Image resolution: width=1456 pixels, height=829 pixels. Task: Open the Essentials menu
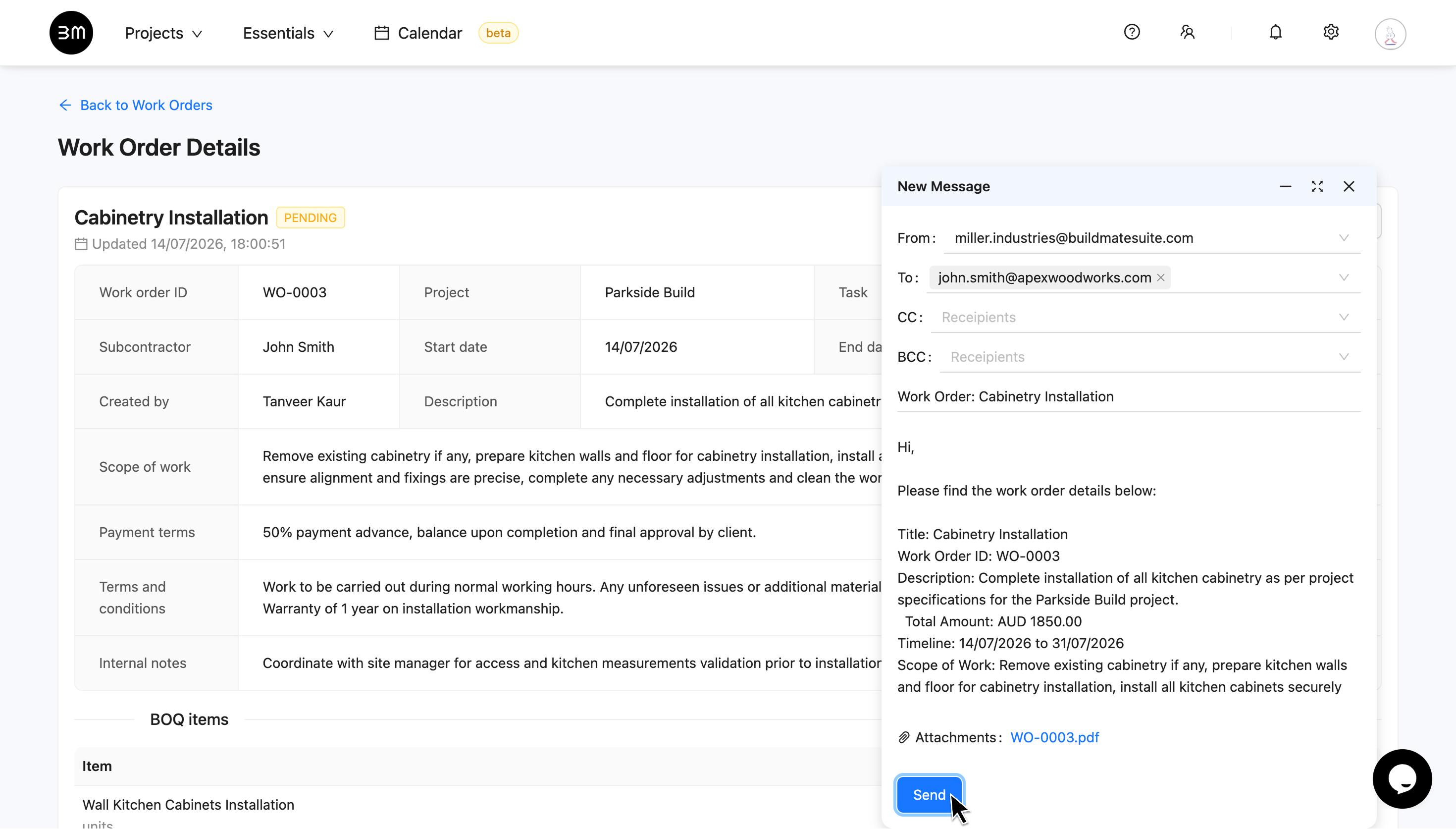[288, 33]
